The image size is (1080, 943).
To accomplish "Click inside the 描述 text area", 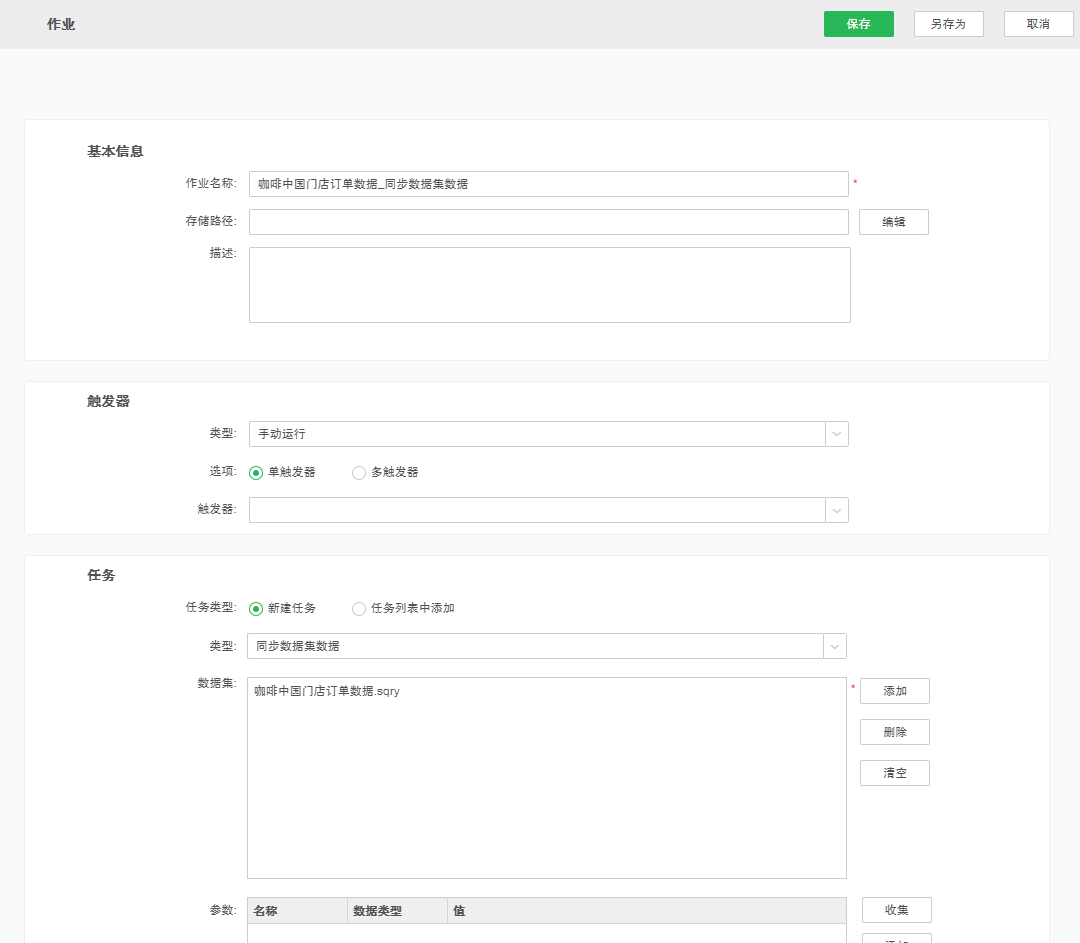I will (x=549, y=285).
